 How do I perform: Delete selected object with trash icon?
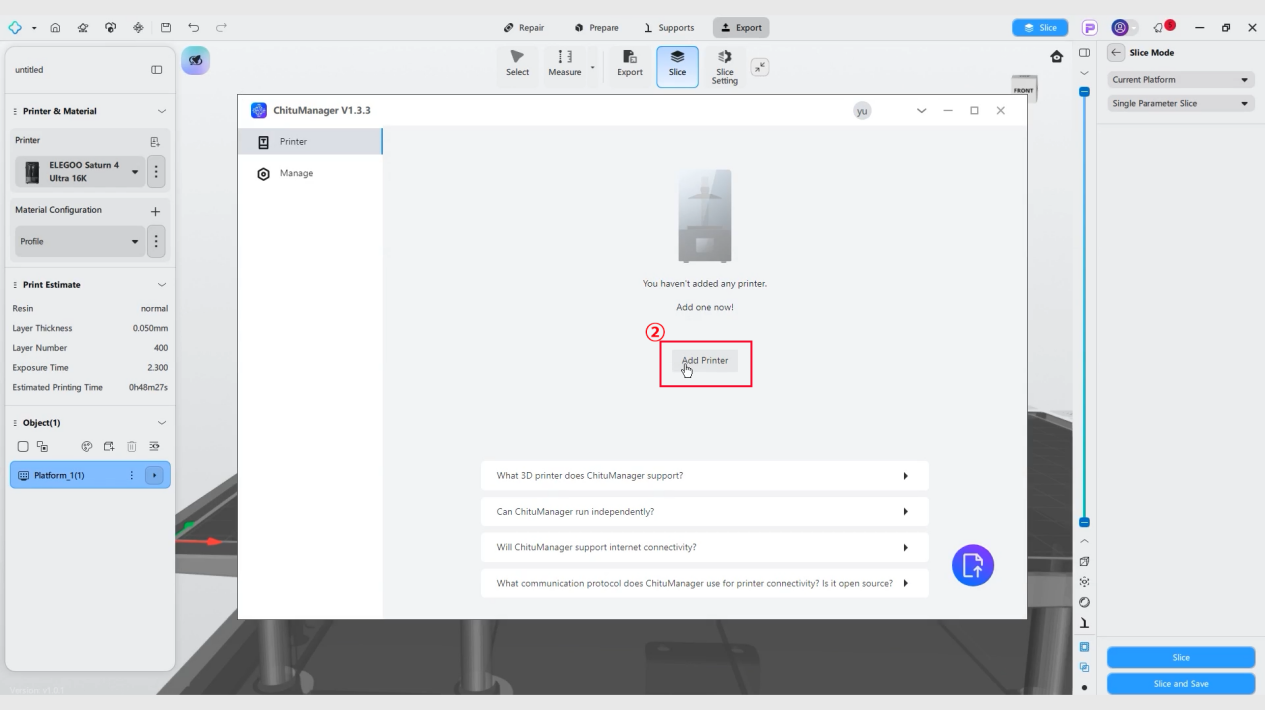pos(132,447)
